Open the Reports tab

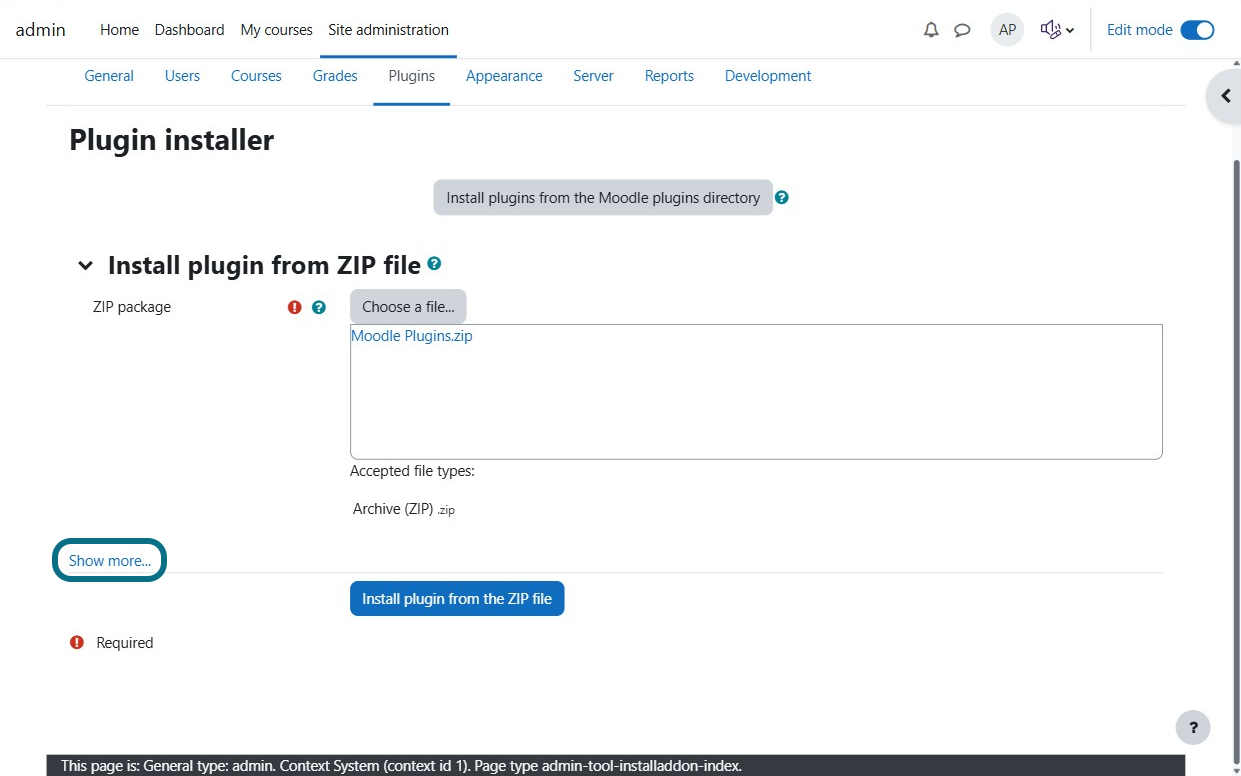coord(669,76)
